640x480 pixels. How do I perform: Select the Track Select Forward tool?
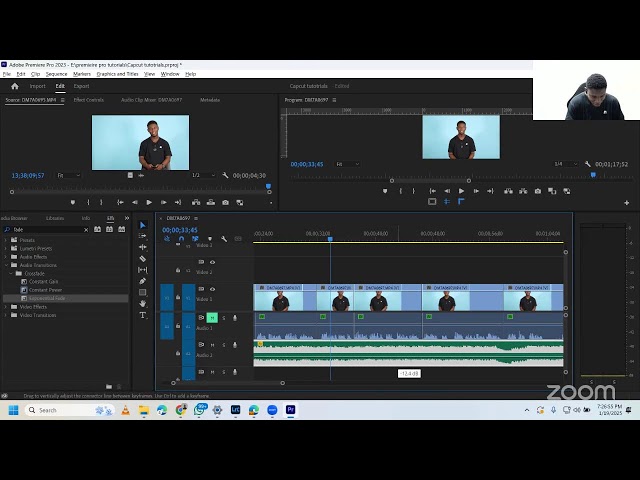pos(142,236)
